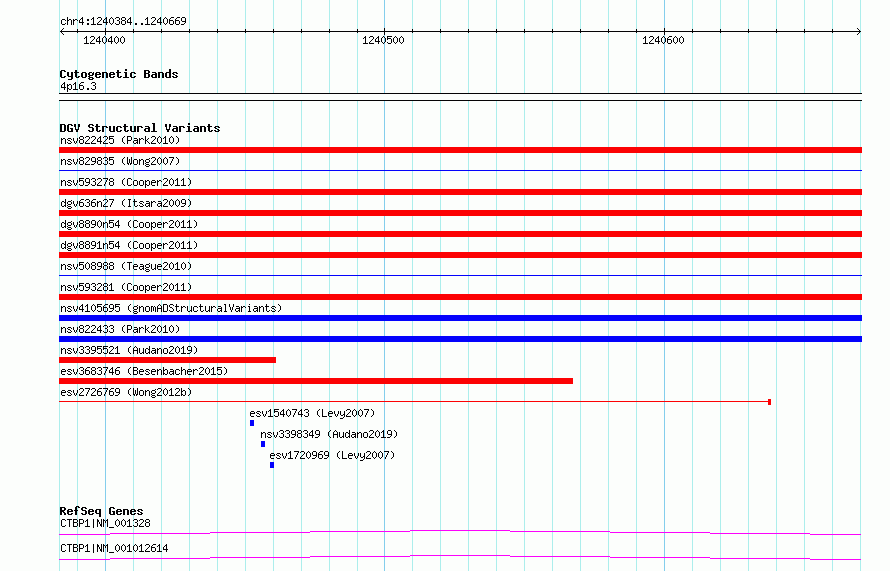Image resolution: width=890 pixels, height=571 pixels.
Task: Open nsv4105695 (gnomADStructuralVariants) label
Action: (x=171, y=308)
